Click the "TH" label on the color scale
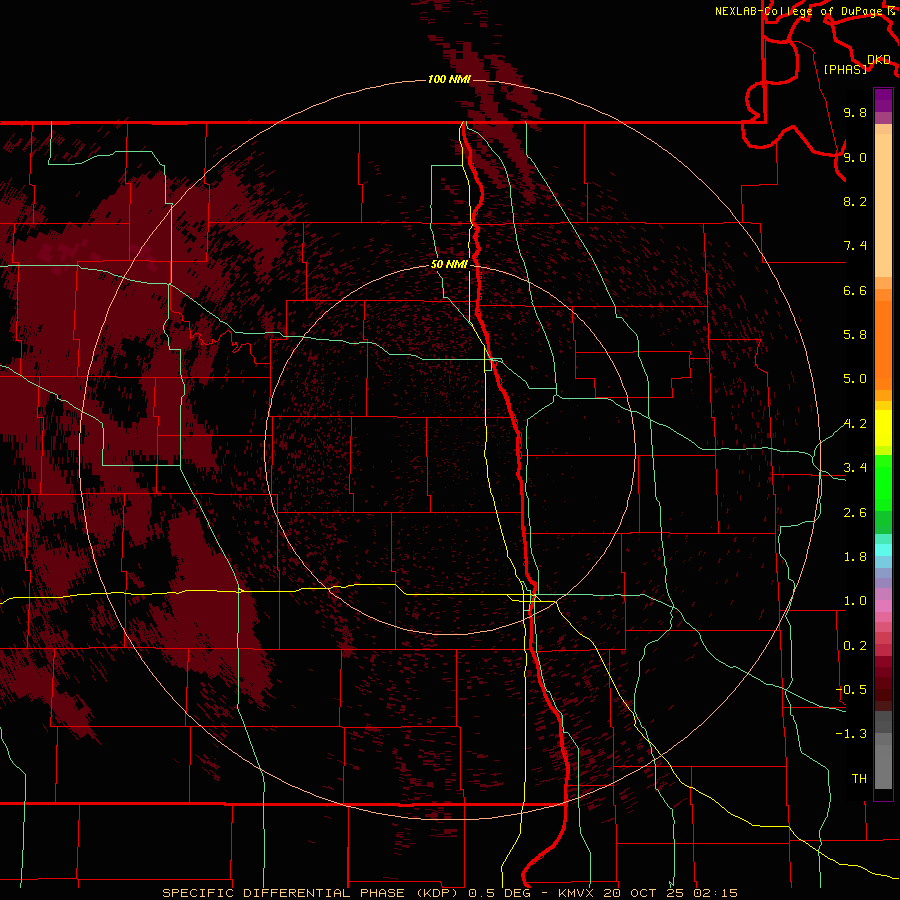900x900 pixels. pyautogui.click(x=859, y=779)
